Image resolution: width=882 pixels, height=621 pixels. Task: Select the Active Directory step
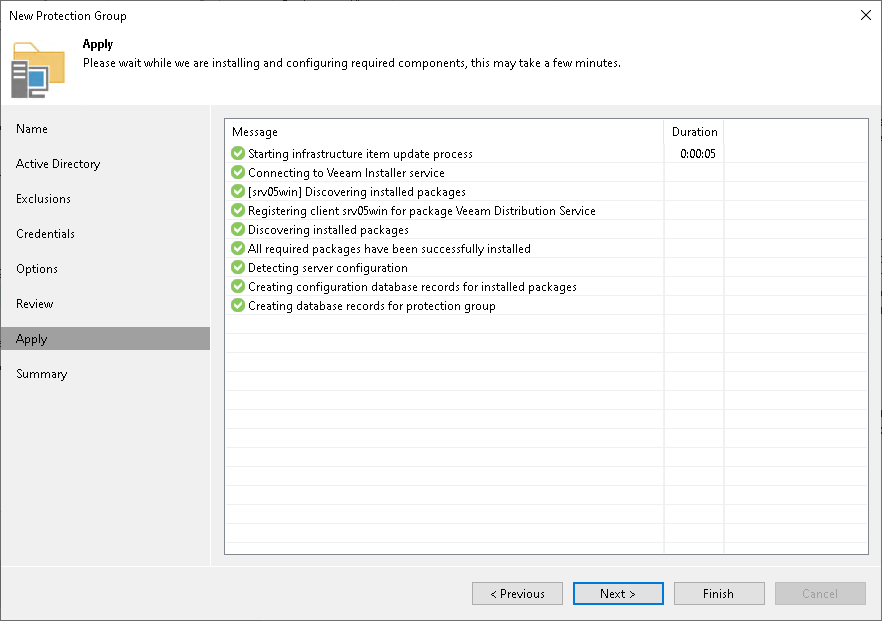click(x=57, y=163)
